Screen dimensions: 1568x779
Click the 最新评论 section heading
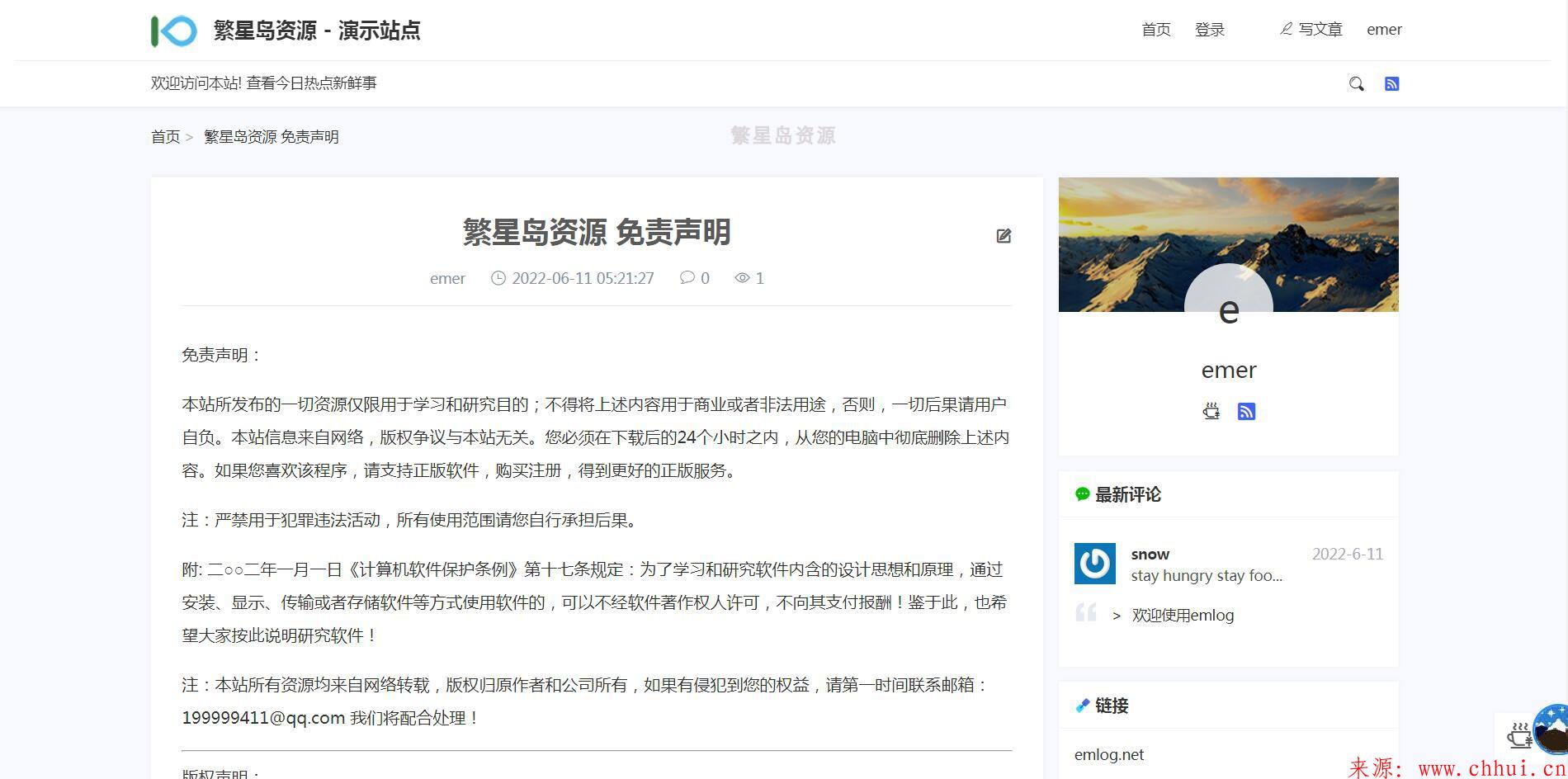1127,494
